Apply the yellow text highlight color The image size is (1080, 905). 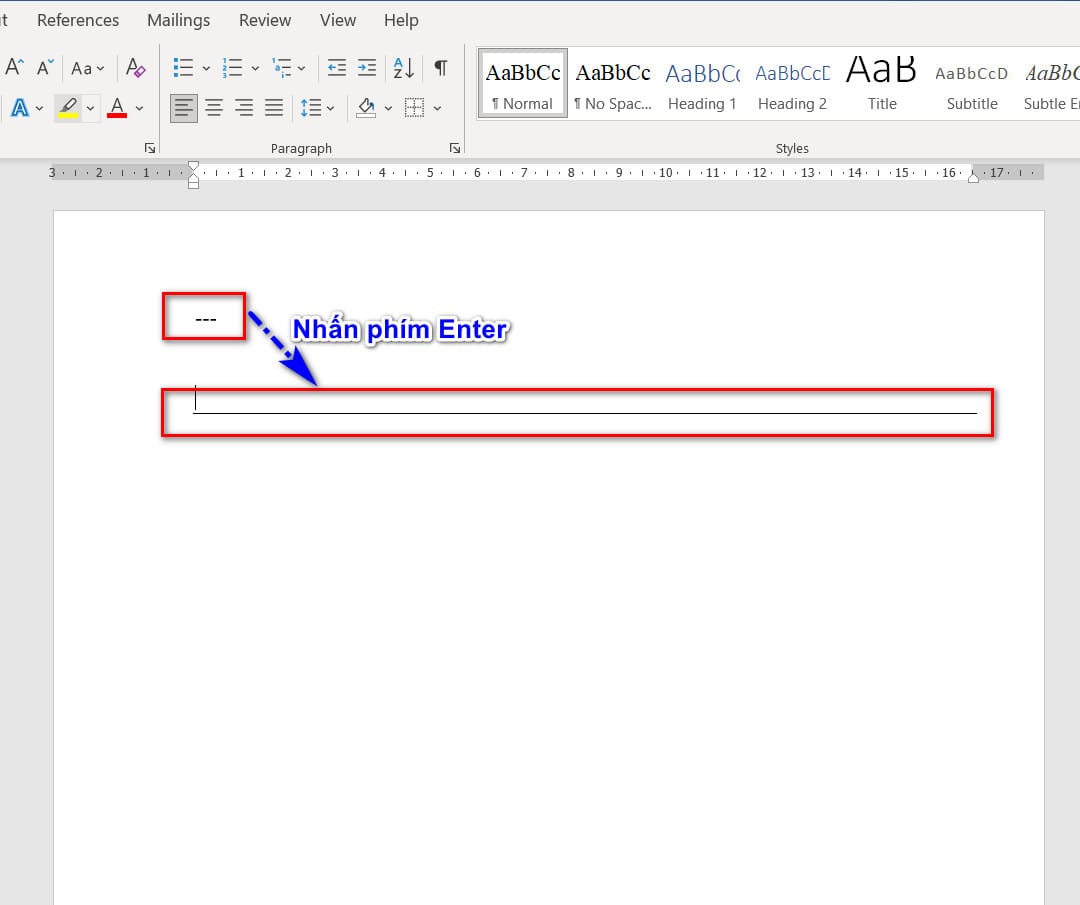pyautogui.click(x=68, y=107)
